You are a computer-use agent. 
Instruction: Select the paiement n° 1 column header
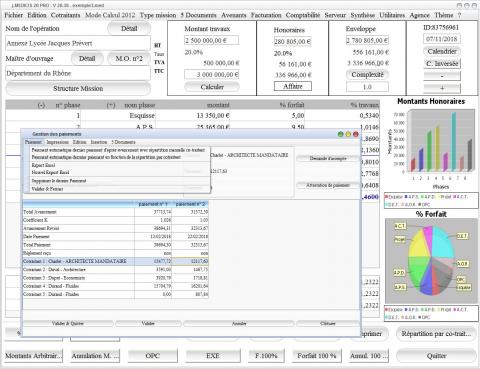(x=153, y=204)
